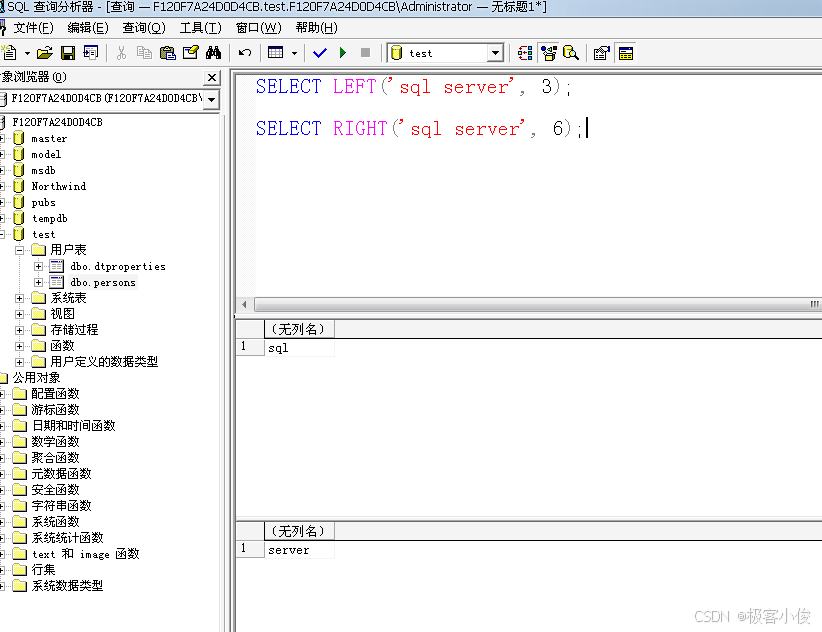Select the Northwind database

[x=59, y=186]
